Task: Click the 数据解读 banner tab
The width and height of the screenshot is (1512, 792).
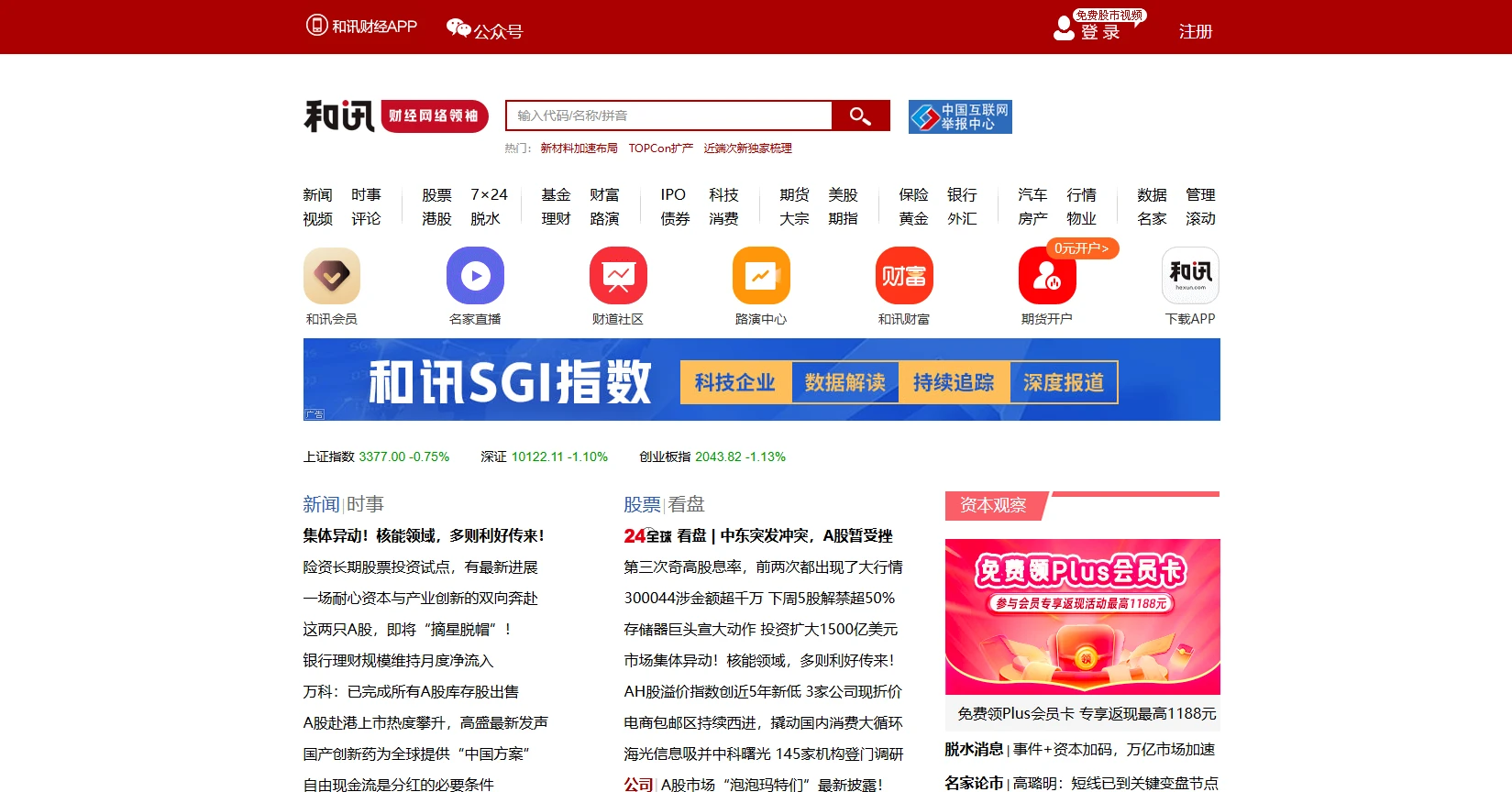Action: click(845, 382)
